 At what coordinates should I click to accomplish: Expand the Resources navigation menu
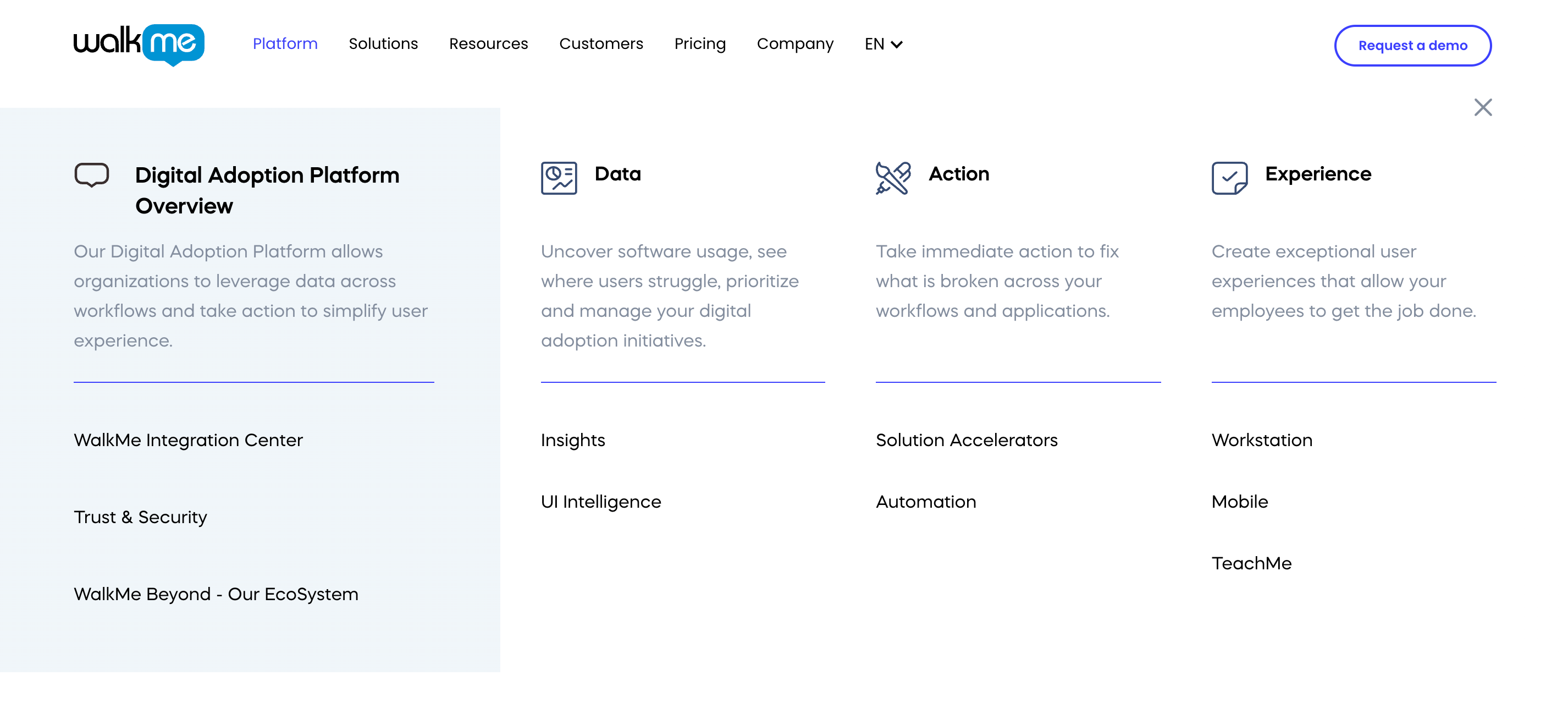(488, 44)
